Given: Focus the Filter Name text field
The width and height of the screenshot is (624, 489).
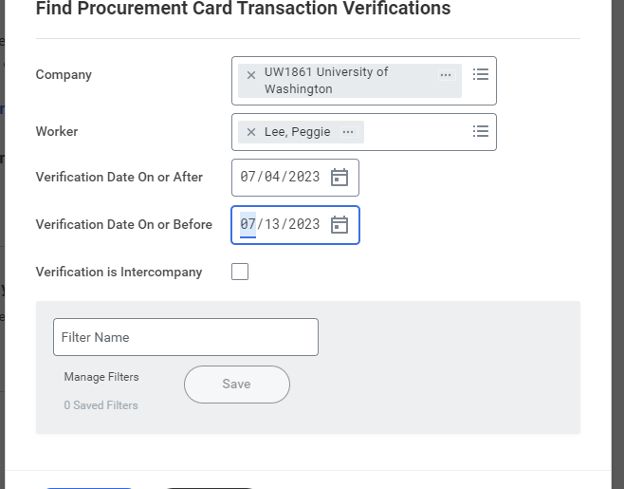Looking at the screenshot, I should click(x=186, y=337).
